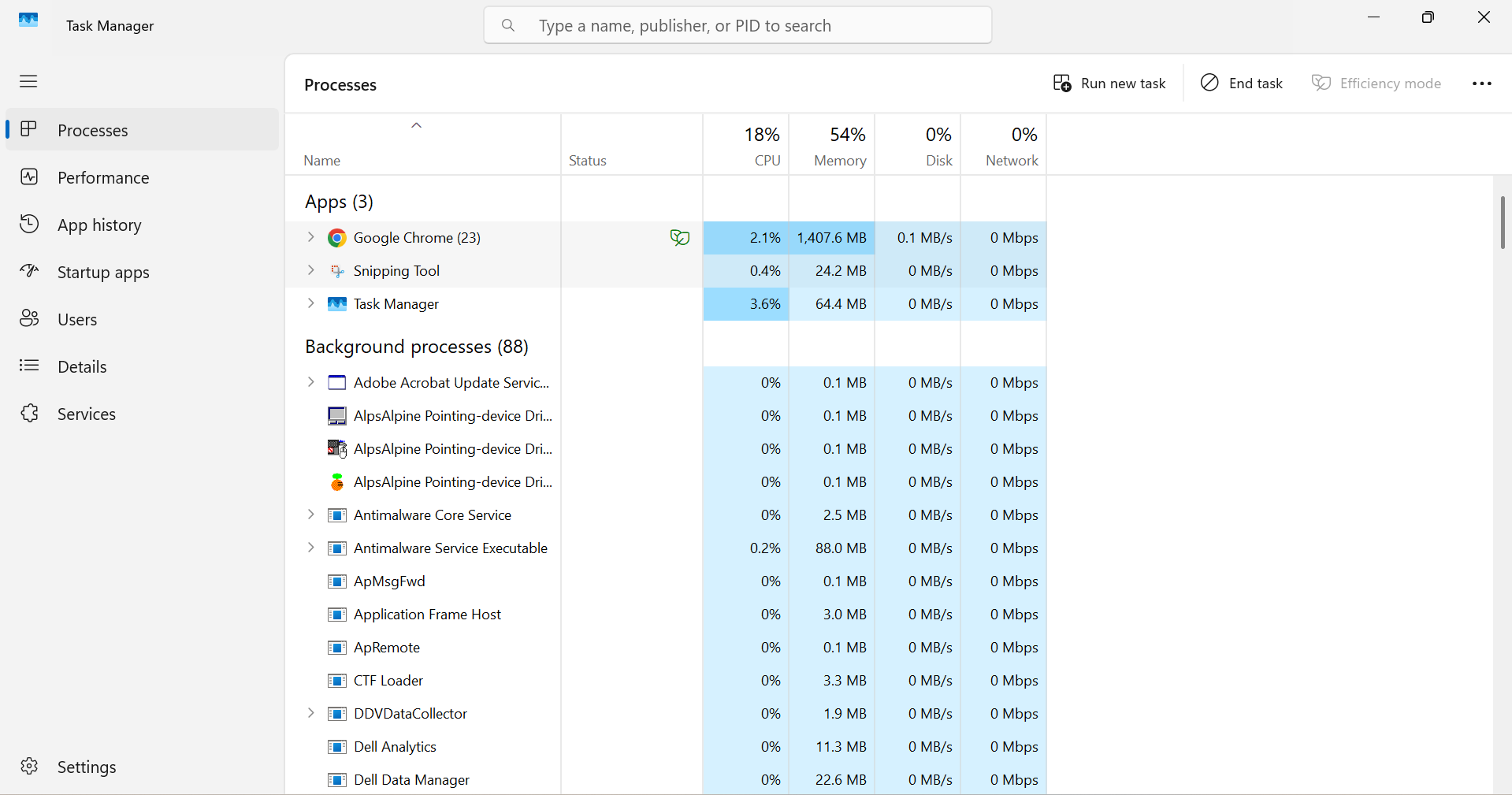The width and height of the screenshot is (1512, 795).
Task: Click End task button
Action: [1242, 84]
